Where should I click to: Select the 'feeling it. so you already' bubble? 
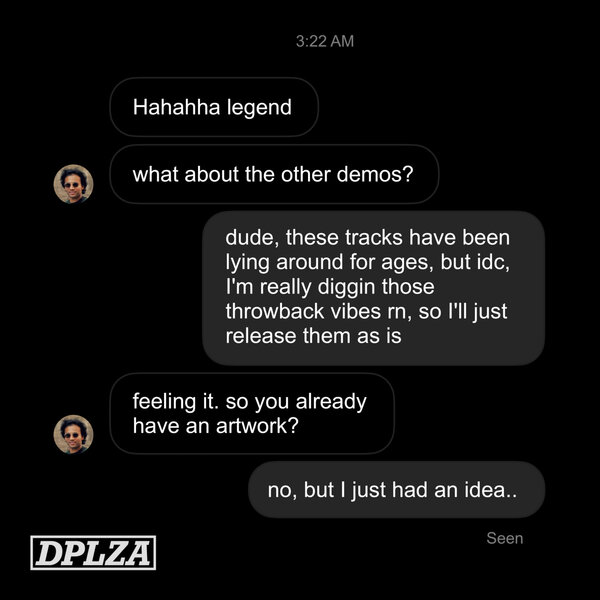pos(252,414)
